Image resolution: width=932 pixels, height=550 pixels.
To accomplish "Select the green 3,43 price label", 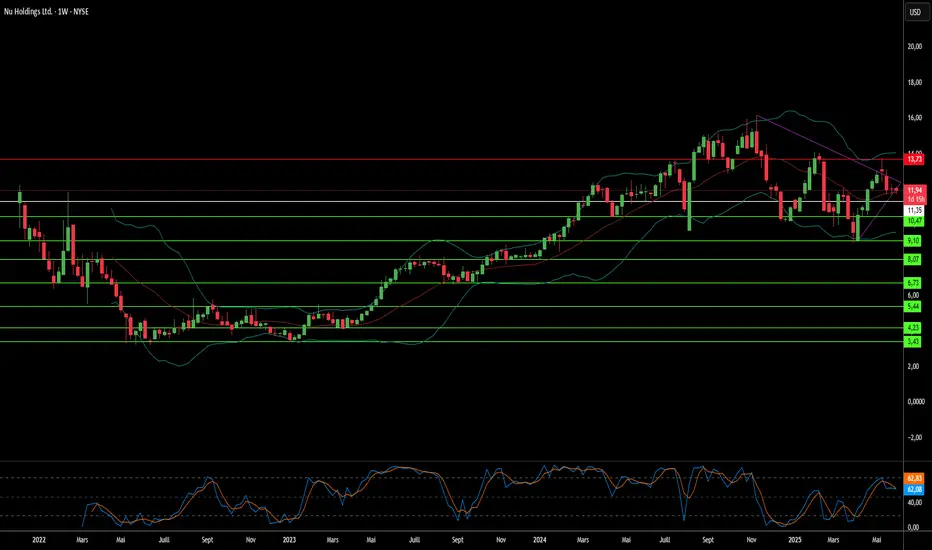I will pyautogui.click(x=913, y=341).
